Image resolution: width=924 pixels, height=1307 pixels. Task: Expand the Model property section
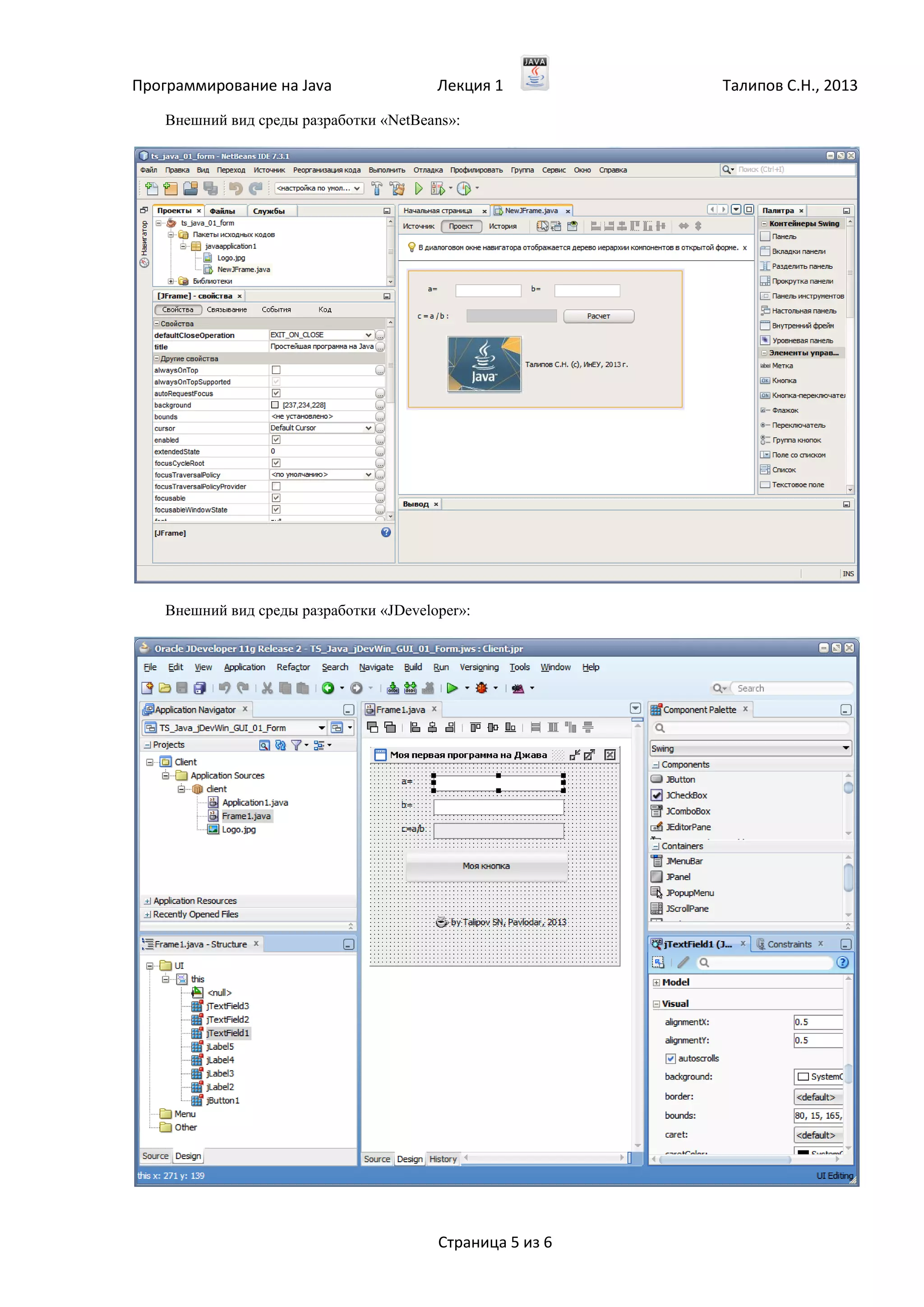[x=656, y=983]
